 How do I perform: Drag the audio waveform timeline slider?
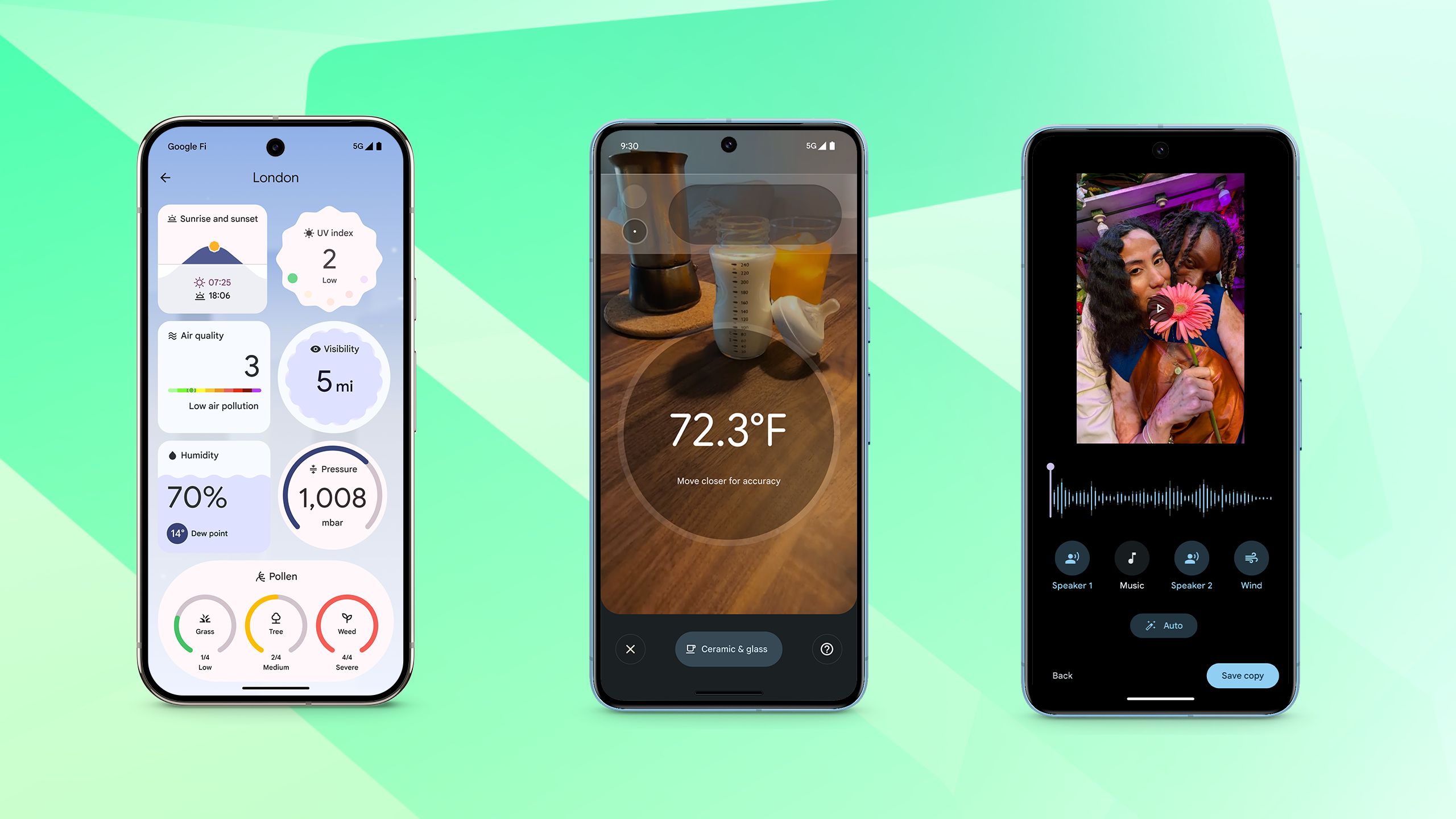pos(1050,467)
